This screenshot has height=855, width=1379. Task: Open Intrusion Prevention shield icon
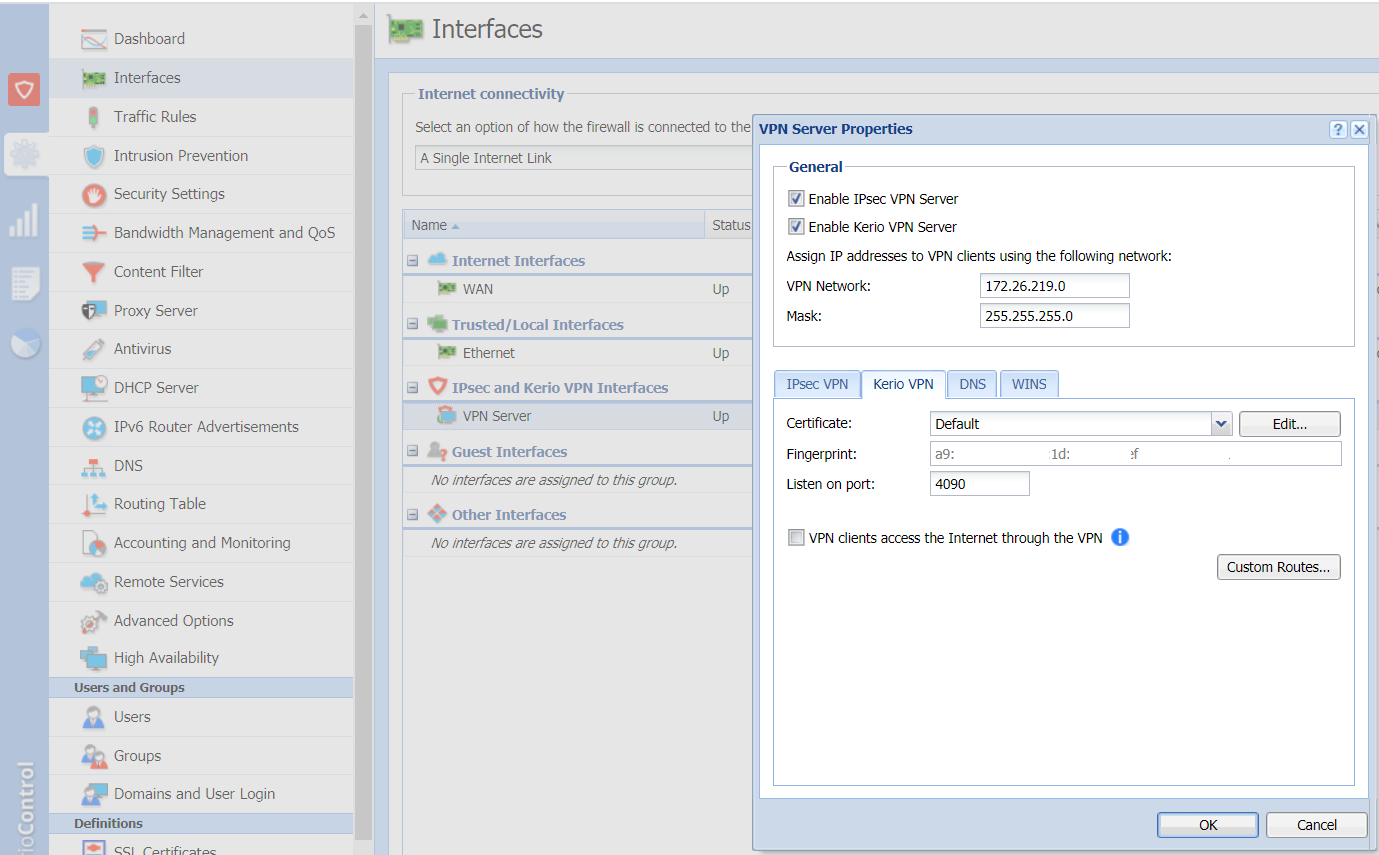point(94,156)
